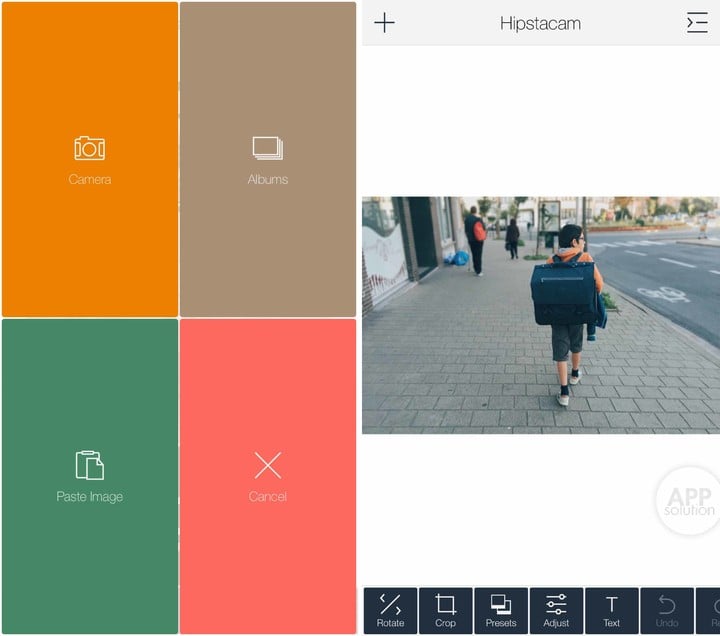Open the menu icon in the top-right corner

pos(697,23)
